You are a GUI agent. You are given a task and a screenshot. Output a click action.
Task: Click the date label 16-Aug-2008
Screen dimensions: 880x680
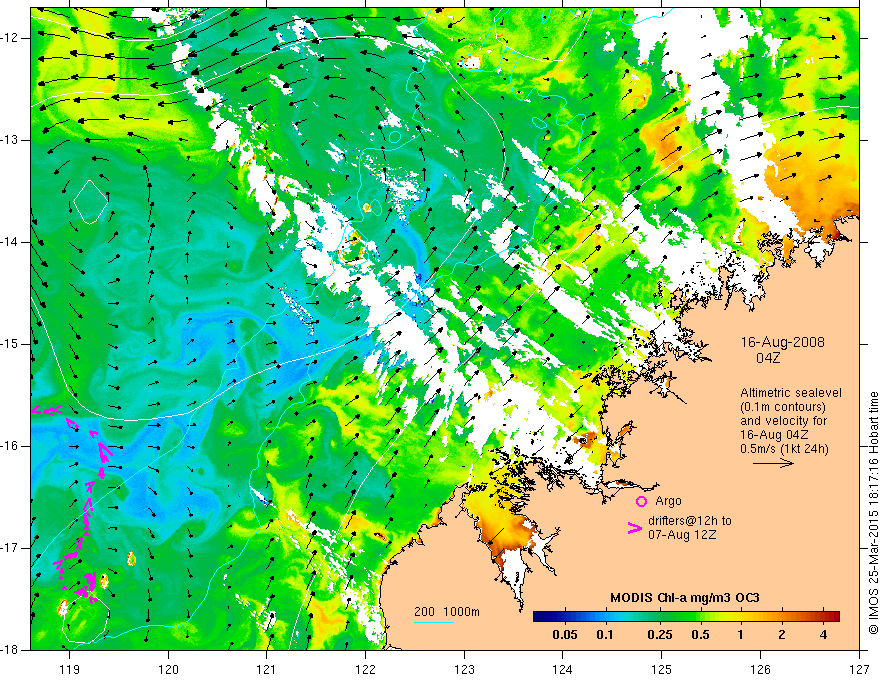click(x=782, y=342)
